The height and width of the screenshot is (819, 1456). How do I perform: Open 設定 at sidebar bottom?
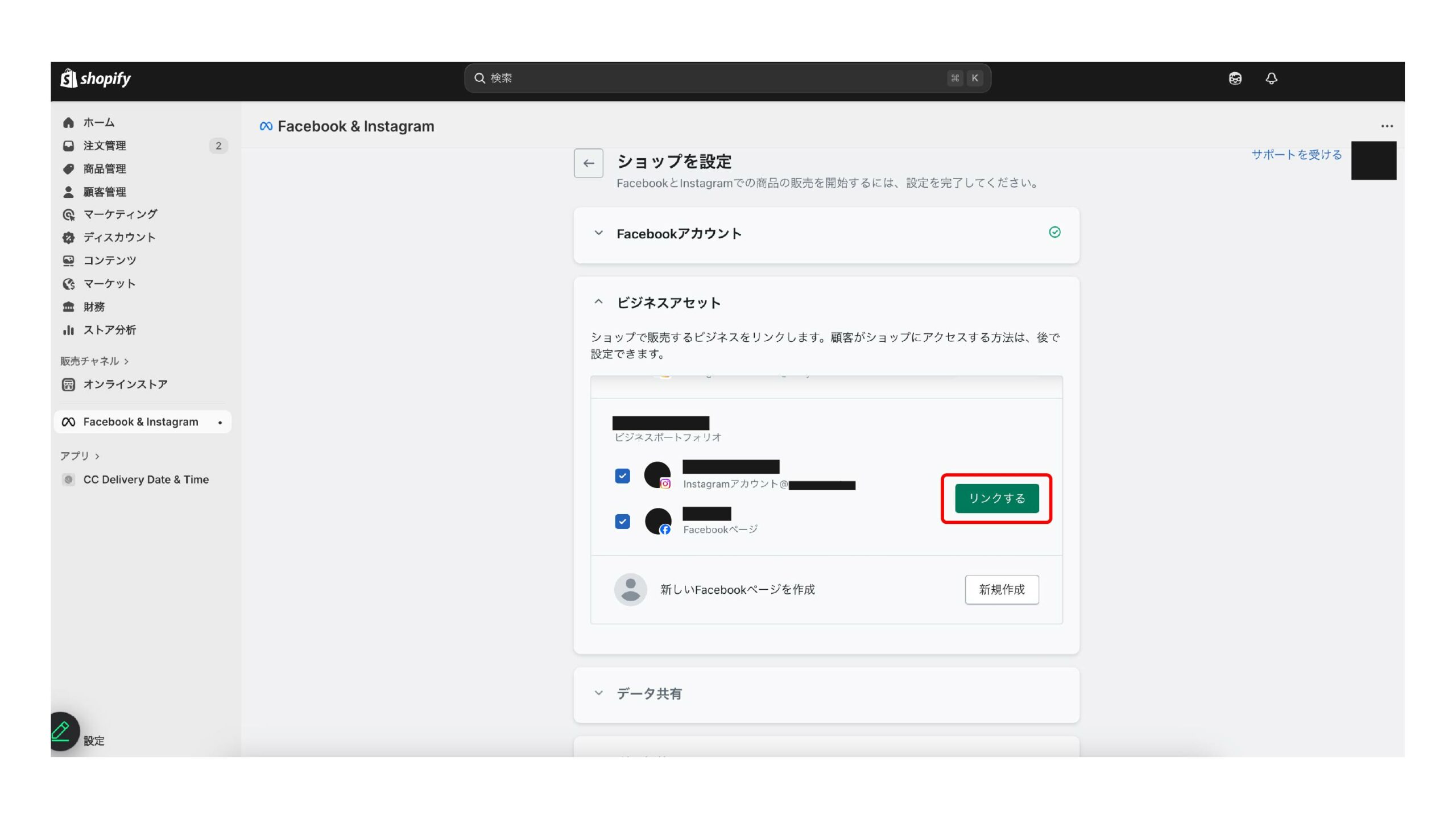(94, 741)
